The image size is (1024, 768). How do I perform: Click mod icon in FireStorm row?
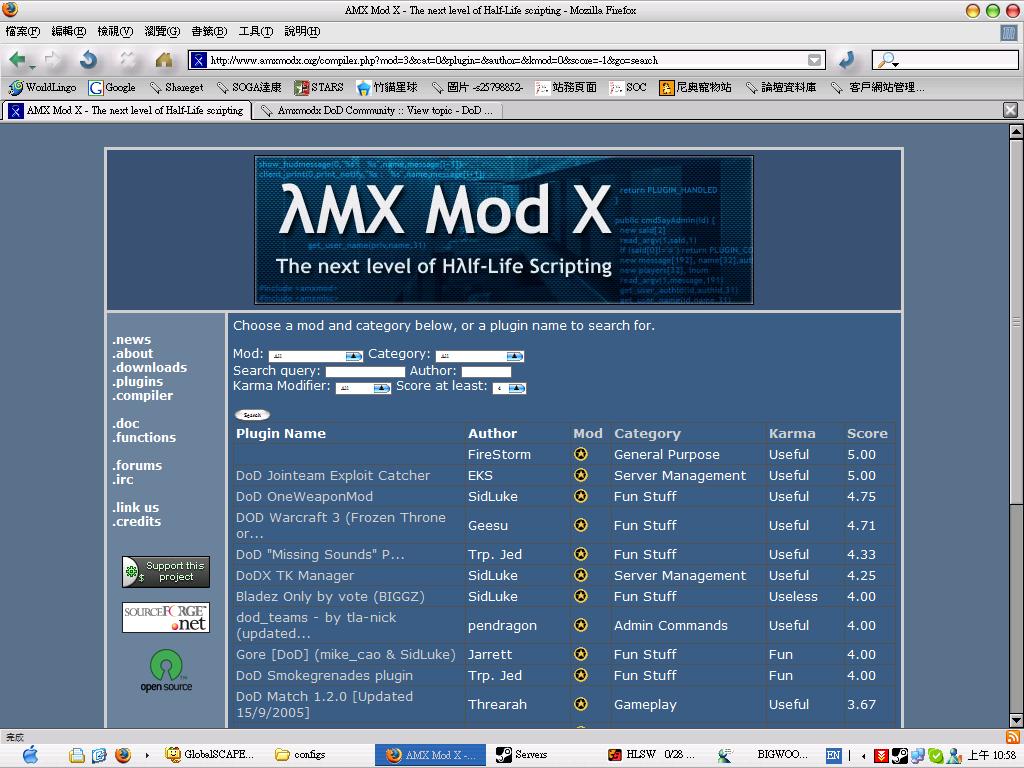point(581,454)
